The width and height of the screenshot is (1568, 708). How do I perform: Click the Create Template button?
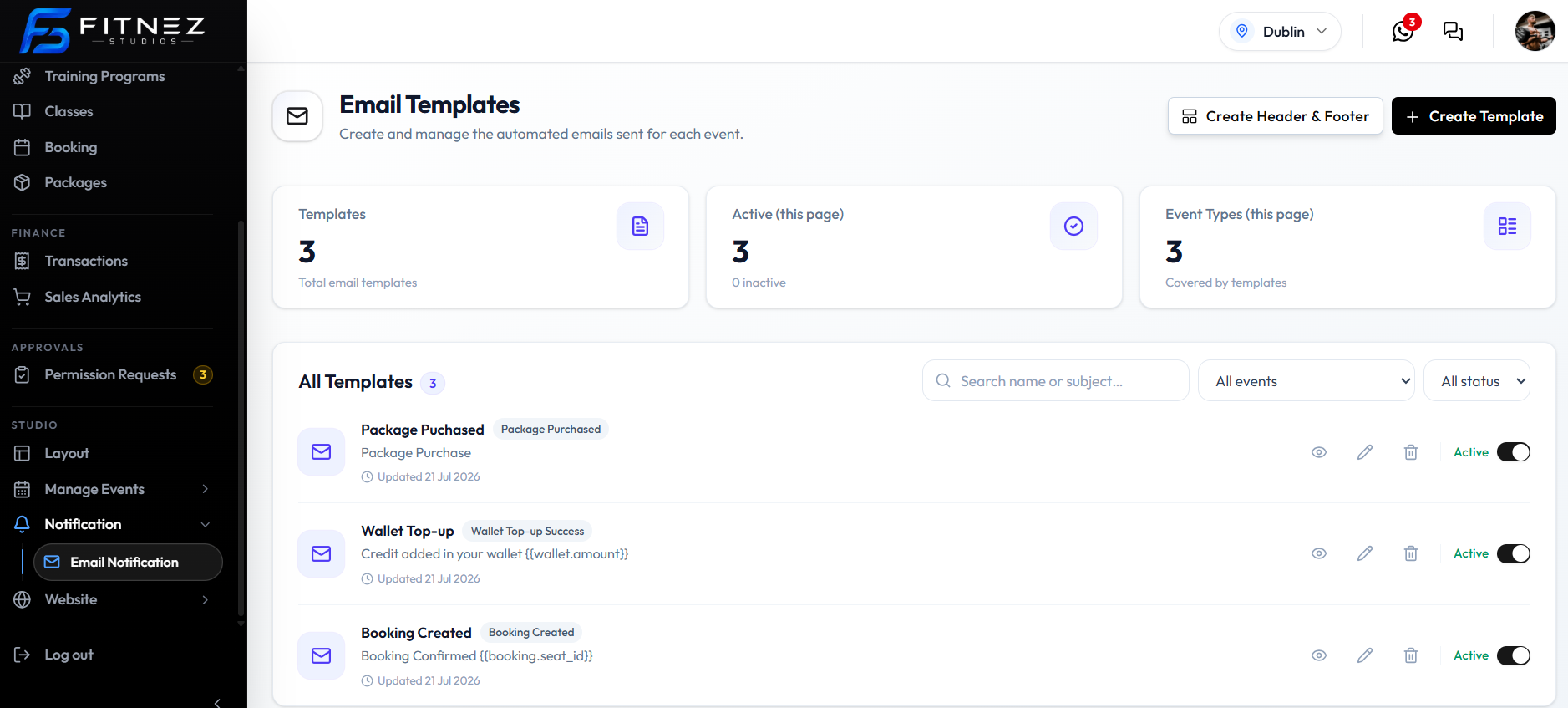tap(1474, 116)
